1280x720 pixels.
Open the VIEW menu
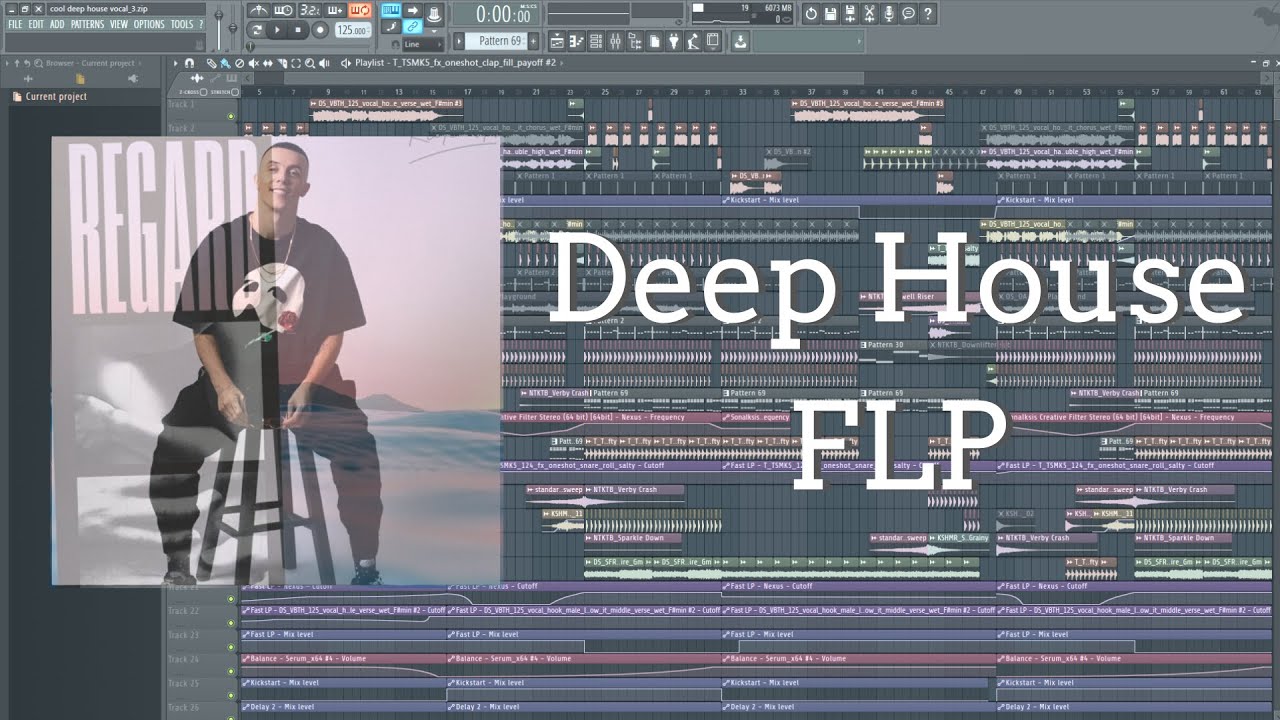pos(119,24)
